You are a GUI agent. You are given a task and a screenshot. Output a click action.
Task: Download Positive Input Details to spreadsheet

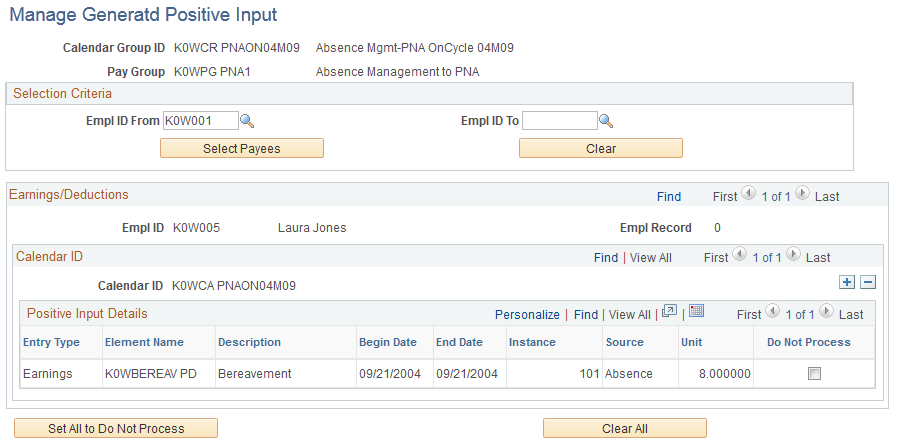pyautogui.click(x=696, y=311)
